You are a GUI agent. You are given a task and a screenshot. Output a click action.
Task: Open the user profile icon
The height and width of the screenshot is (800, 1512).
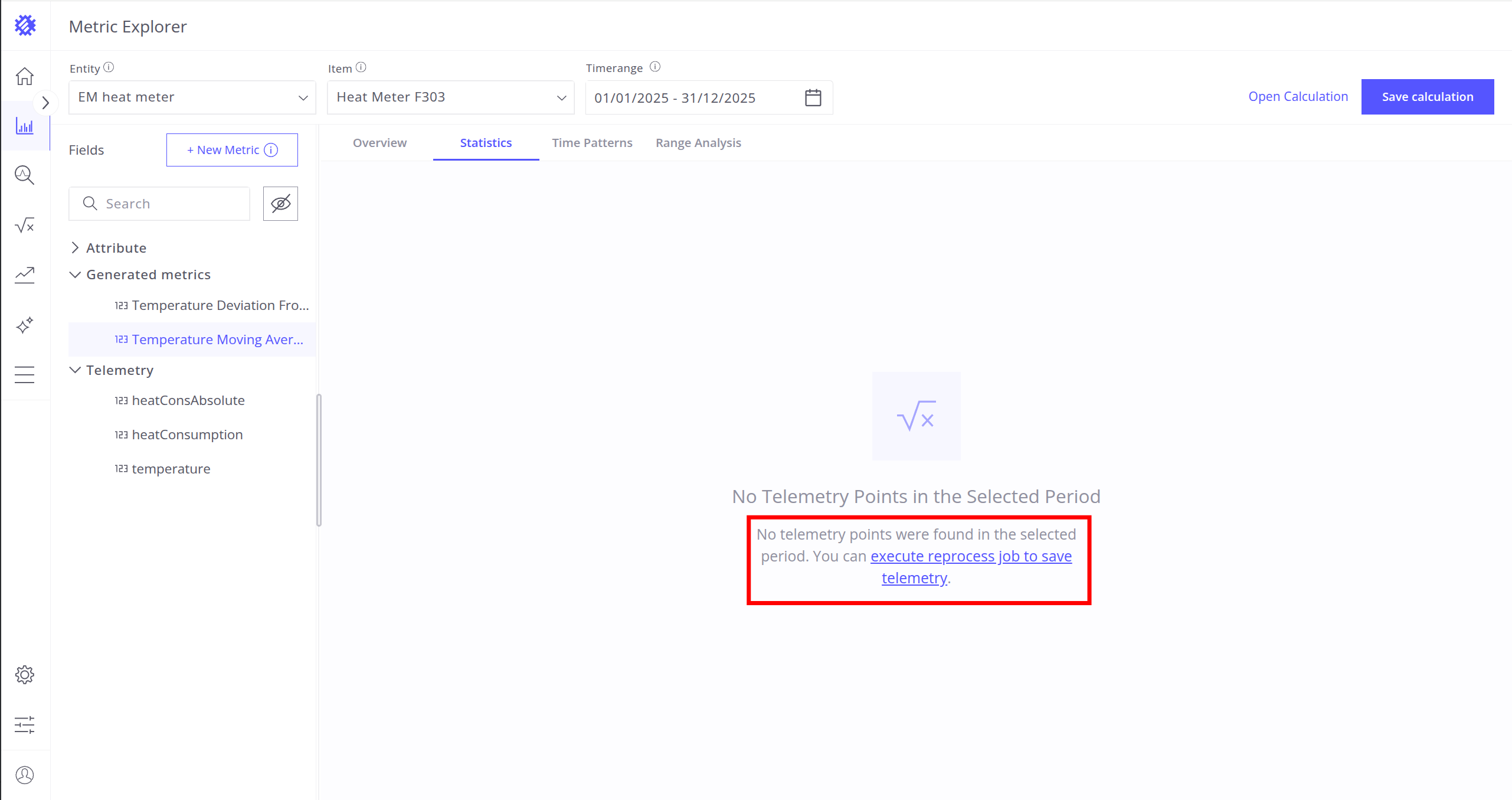pyautogui.click(x=25, y=775)
